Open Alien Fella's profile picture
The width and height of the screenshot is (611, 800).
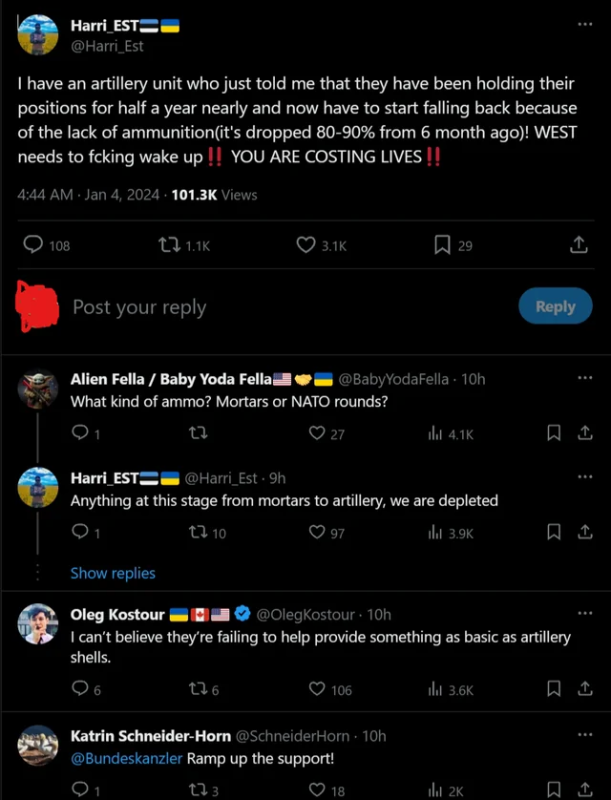(x=38, y=388)
